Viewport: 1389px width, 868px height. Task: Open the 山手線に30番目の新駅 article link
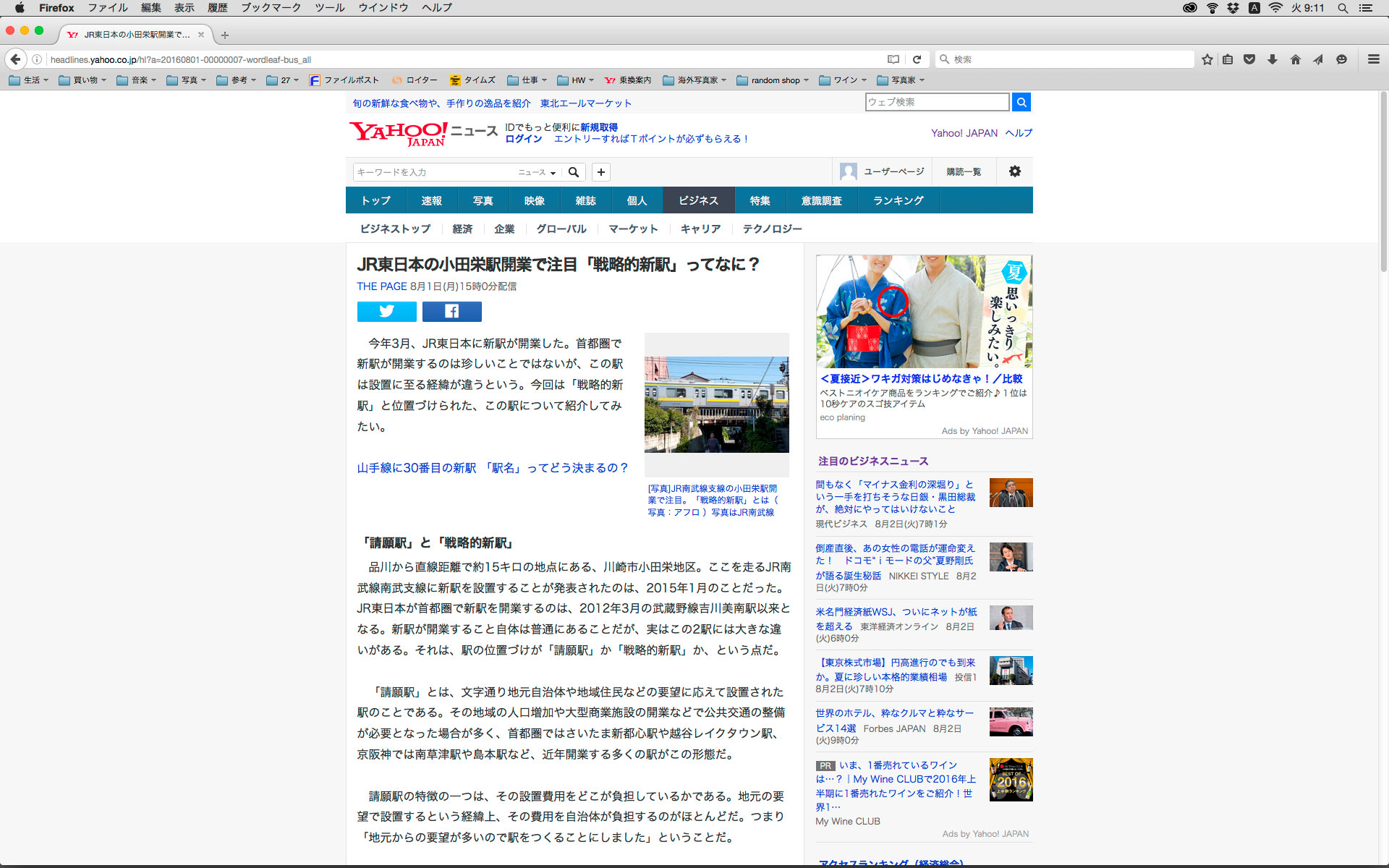[492, 468]
